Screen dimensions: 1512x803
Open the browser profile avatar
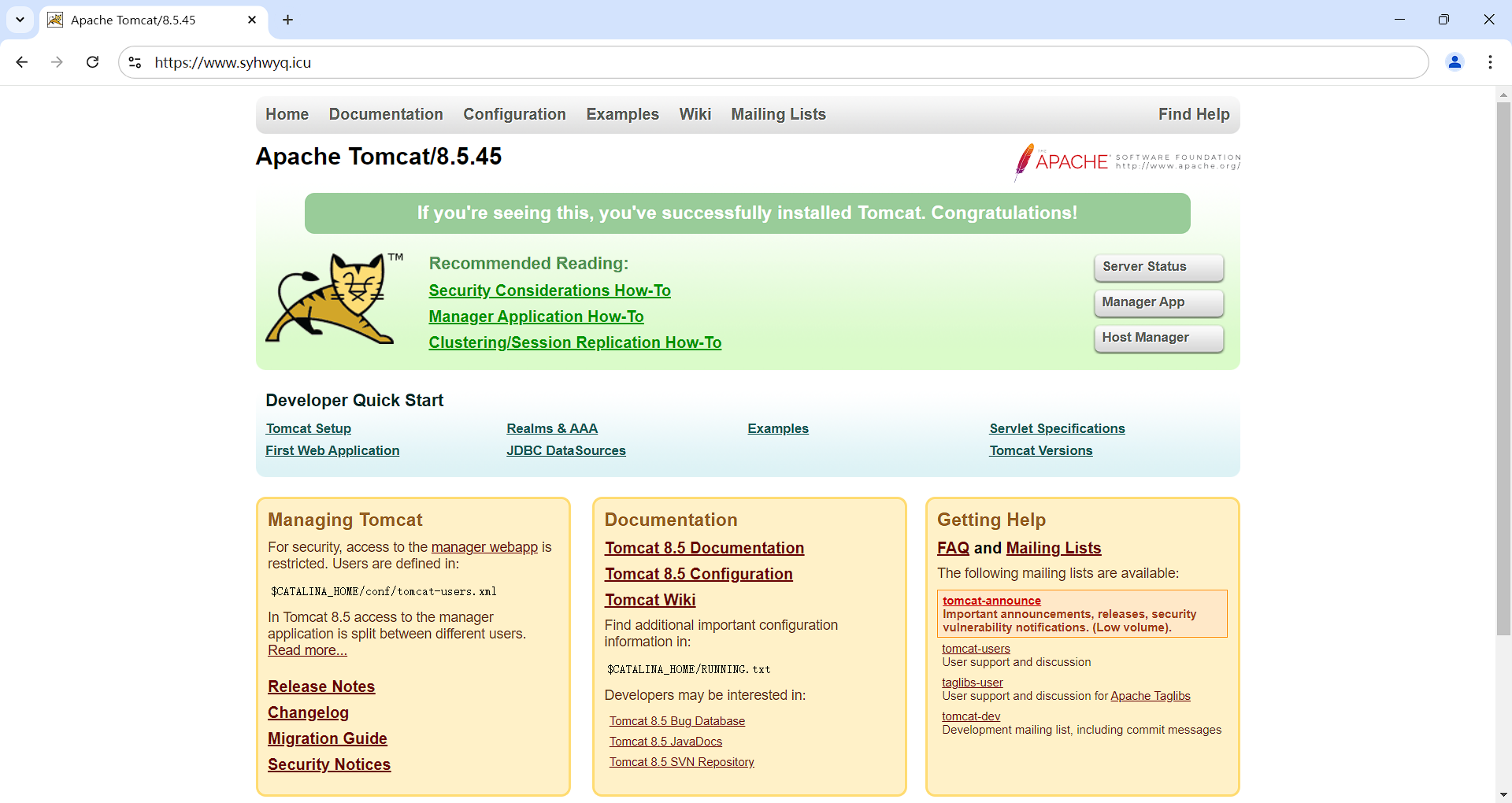(1455, 62)
